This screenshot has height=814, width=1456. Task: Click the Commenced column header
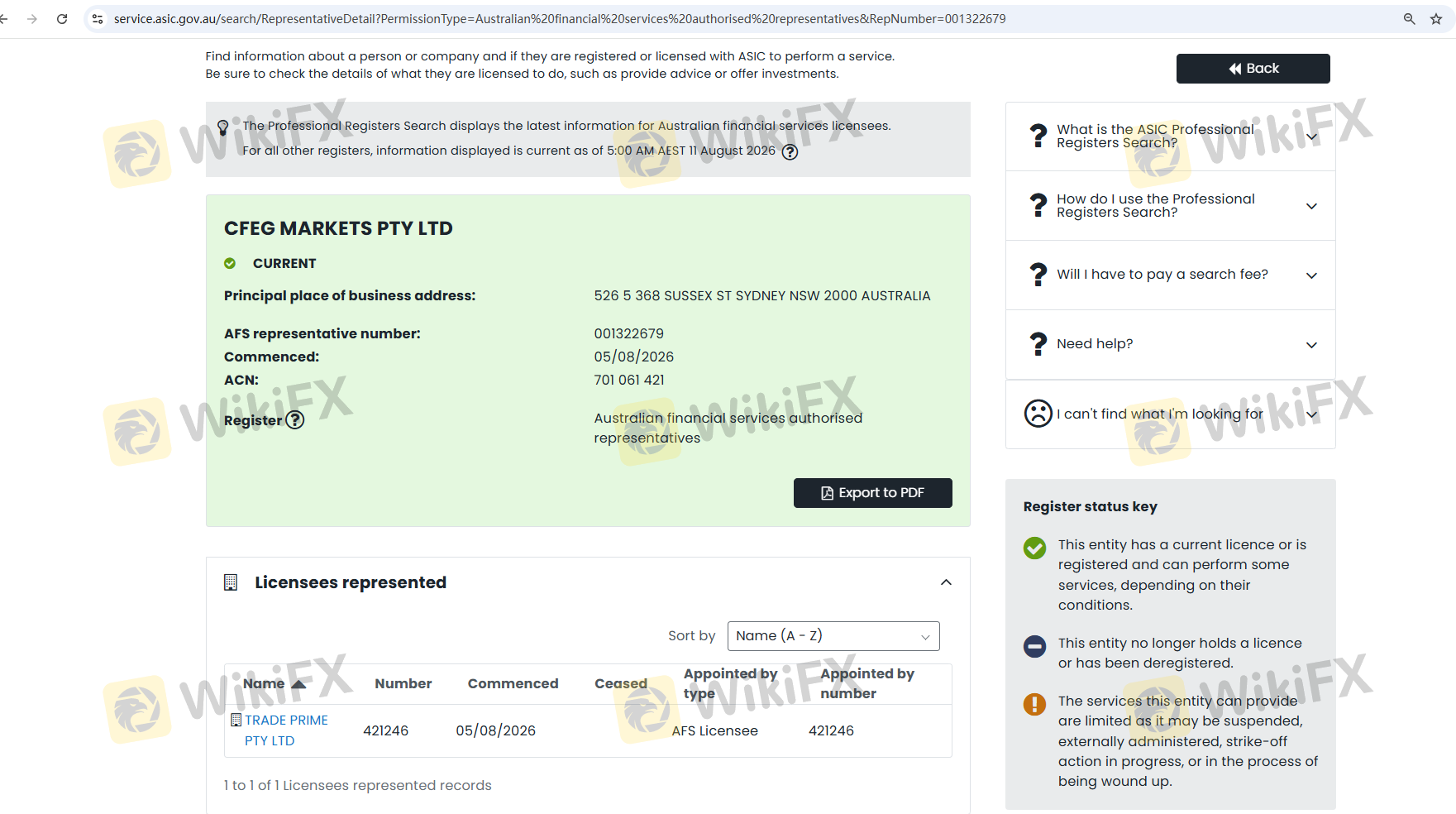coord(513,684)
